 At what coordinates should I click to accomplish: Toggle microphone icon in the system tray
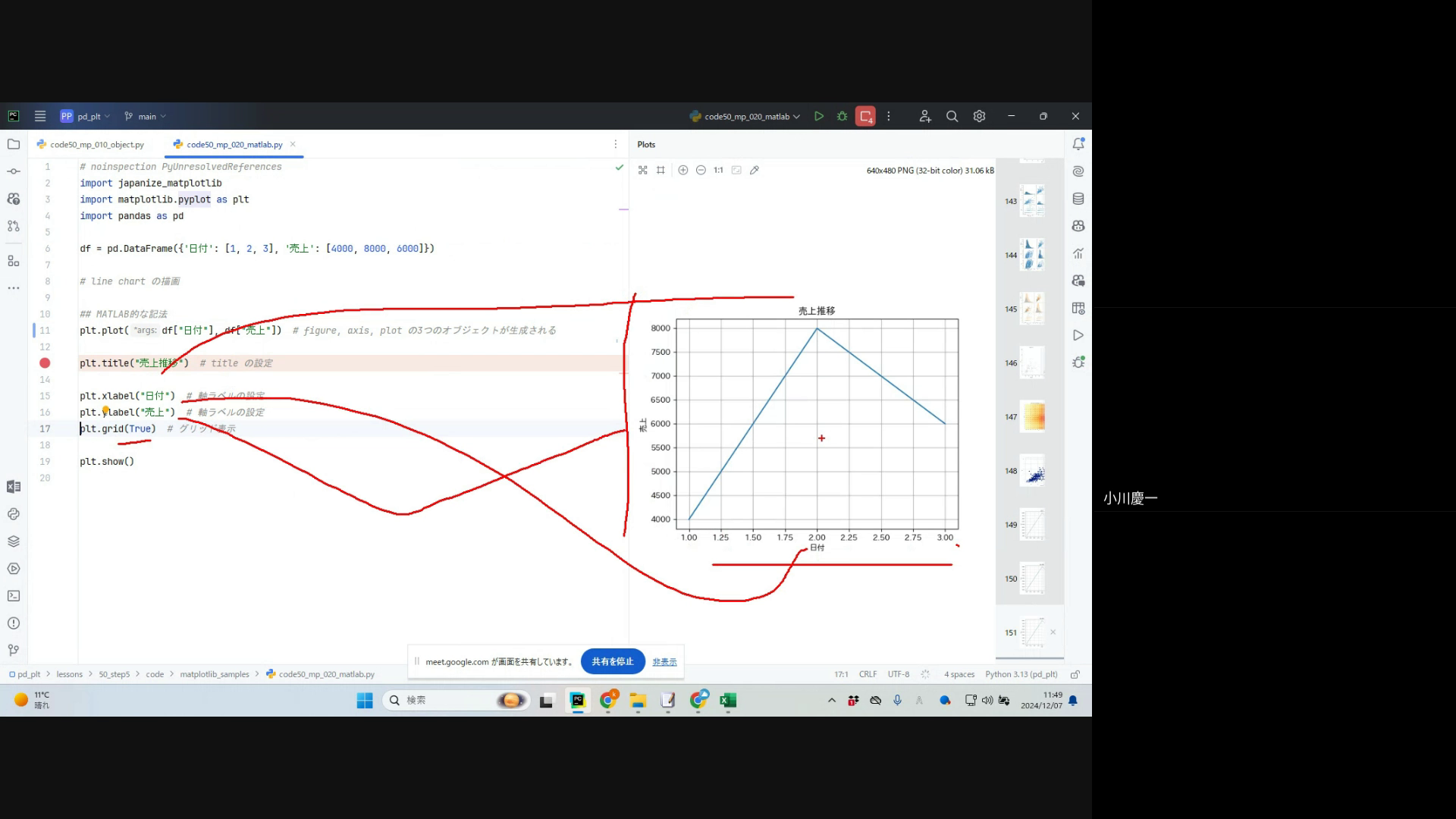[897, 700]
